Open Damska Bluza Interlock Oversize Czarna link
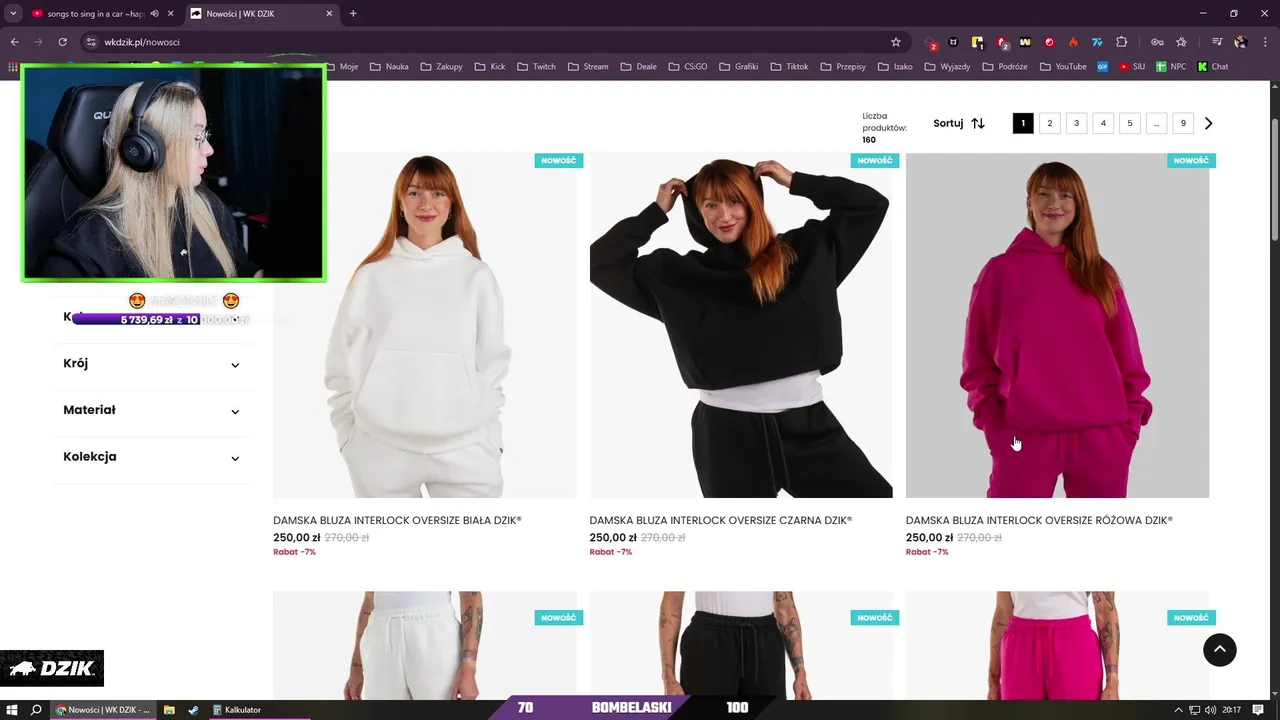 (721, 521)
